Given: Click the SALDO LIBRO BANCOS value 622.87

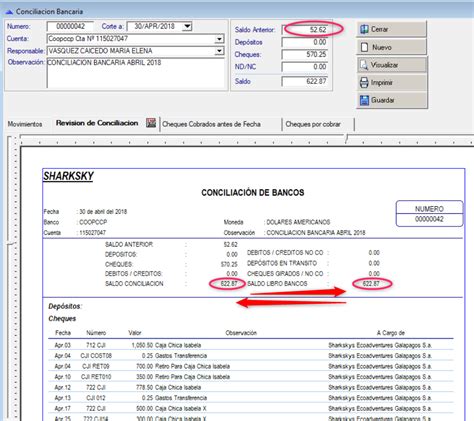Looking at the screenshot, I should pyautogui.click(x=371, y=284).
